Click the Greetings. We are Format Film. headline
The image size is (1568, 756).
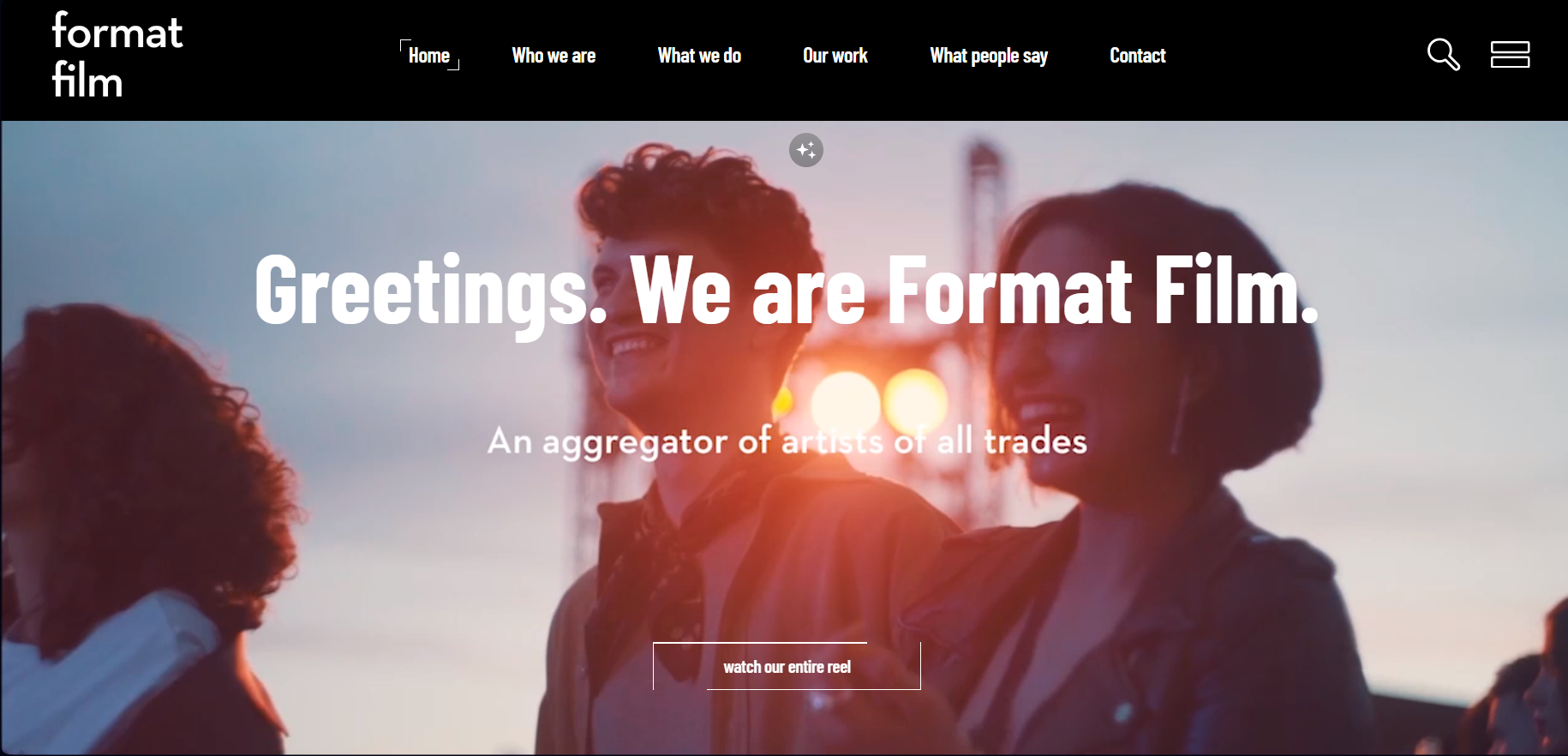click(x=787, y=291)
